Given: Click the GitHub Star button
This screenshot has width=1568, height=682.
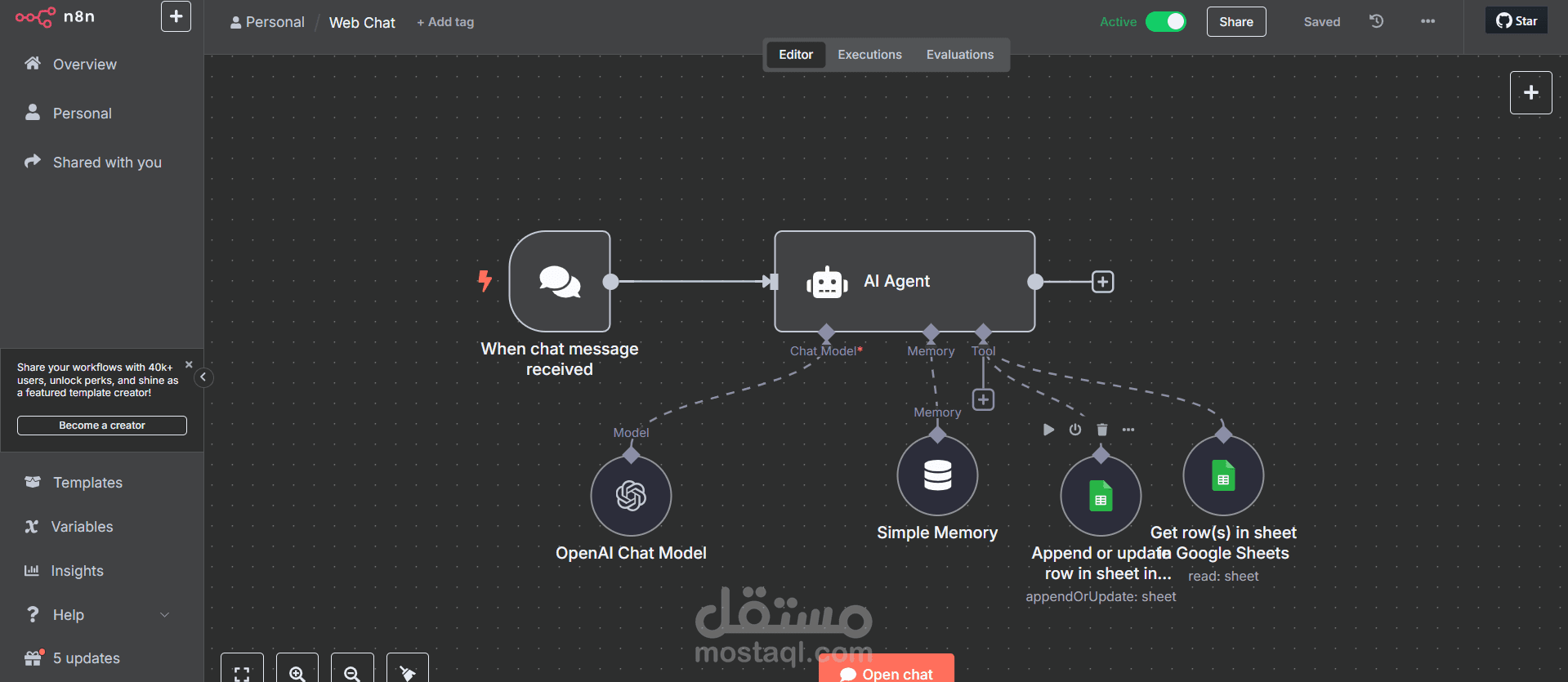Looking at the screenshot, I should click(x=1517, y=20).
